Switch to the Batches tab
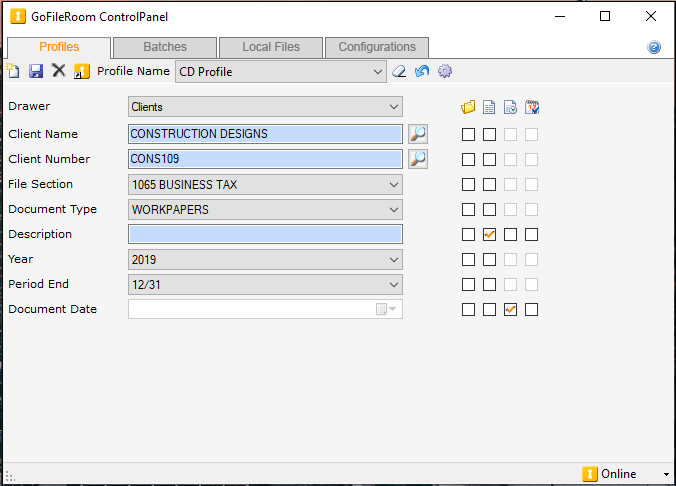The width and height of the screenshot is (676, 486). click(165, 47)
